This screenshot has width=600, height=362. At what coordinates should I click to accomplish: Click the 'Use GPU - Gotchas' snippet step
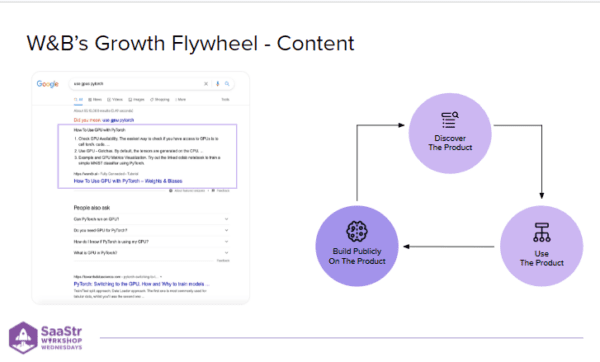pyautogui.click(x=139, y=151)
